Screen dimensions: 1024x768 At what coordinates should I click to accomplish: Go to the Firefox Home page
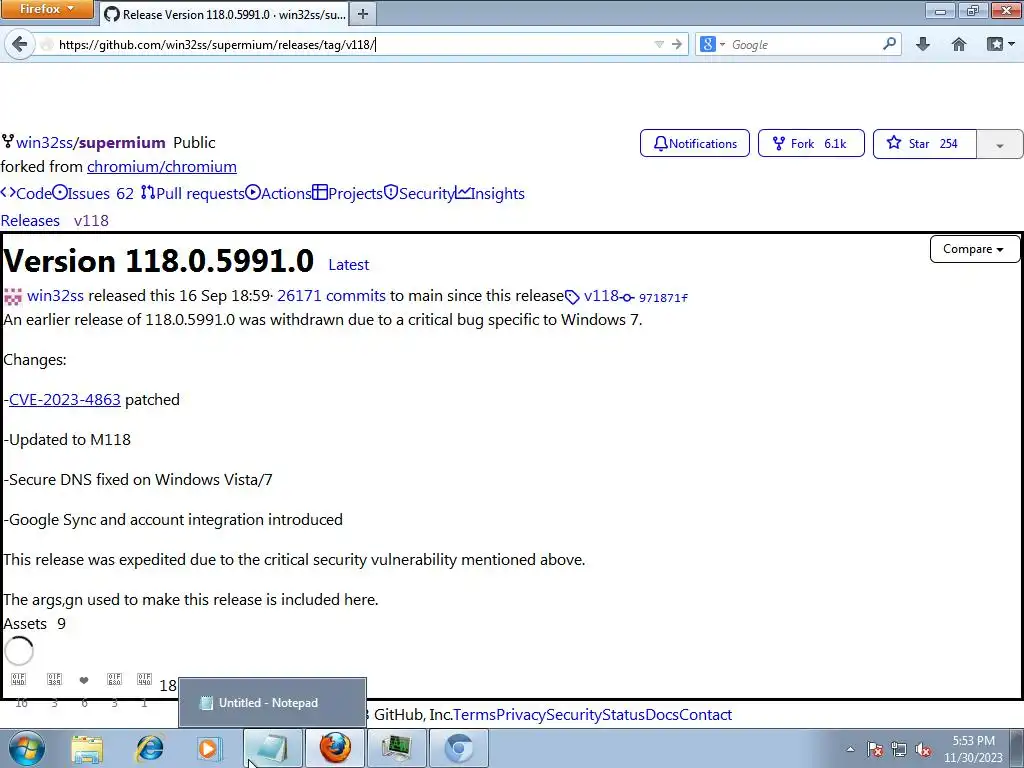[959, 44]
